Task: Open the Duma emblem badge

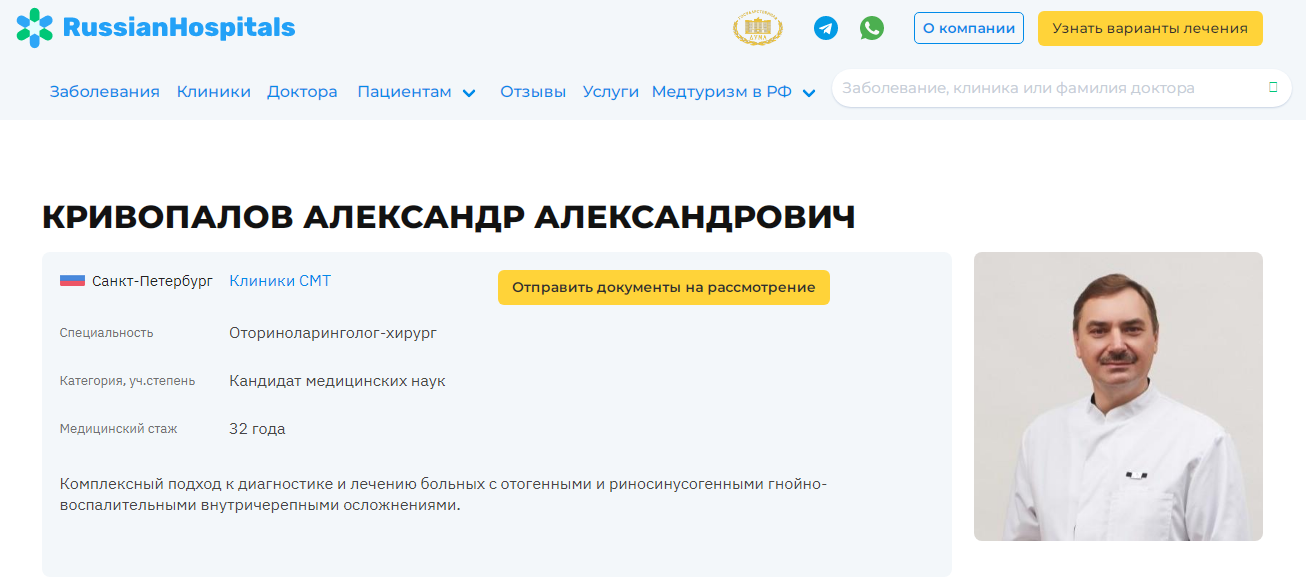Action: click(758, 28)
